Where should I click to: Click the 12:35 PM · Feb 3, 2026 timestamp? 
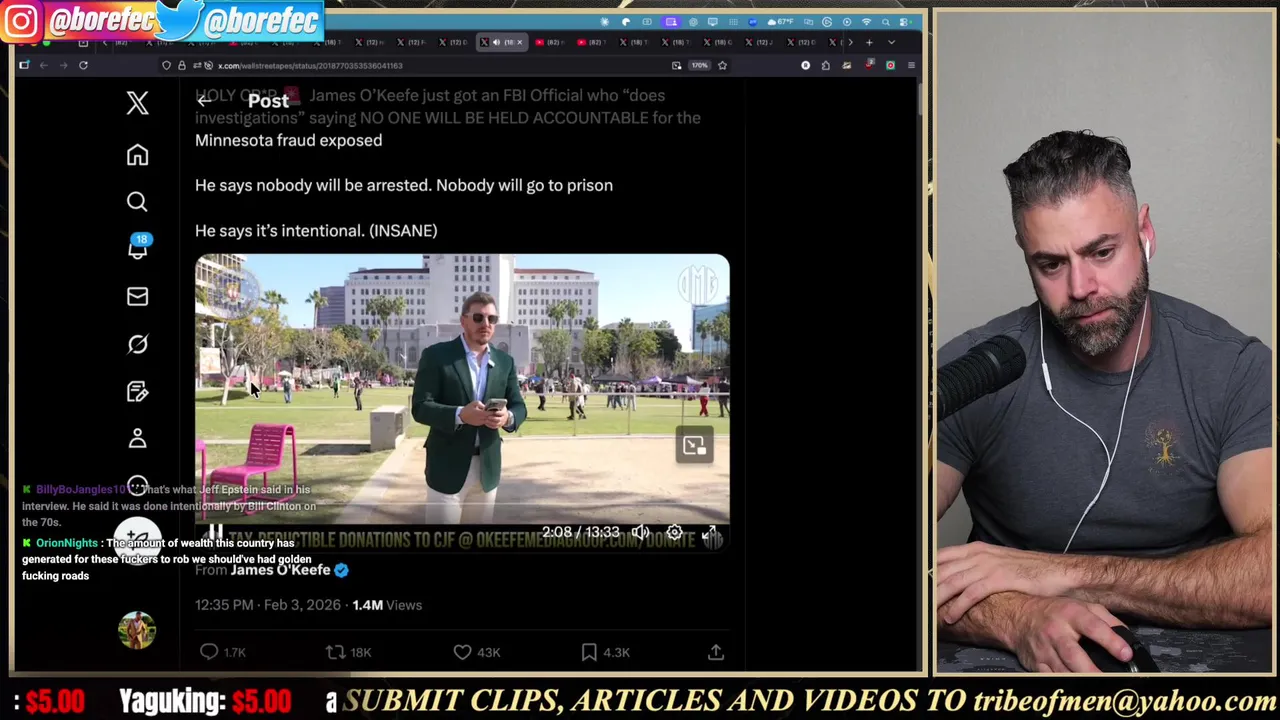[267, 605]
